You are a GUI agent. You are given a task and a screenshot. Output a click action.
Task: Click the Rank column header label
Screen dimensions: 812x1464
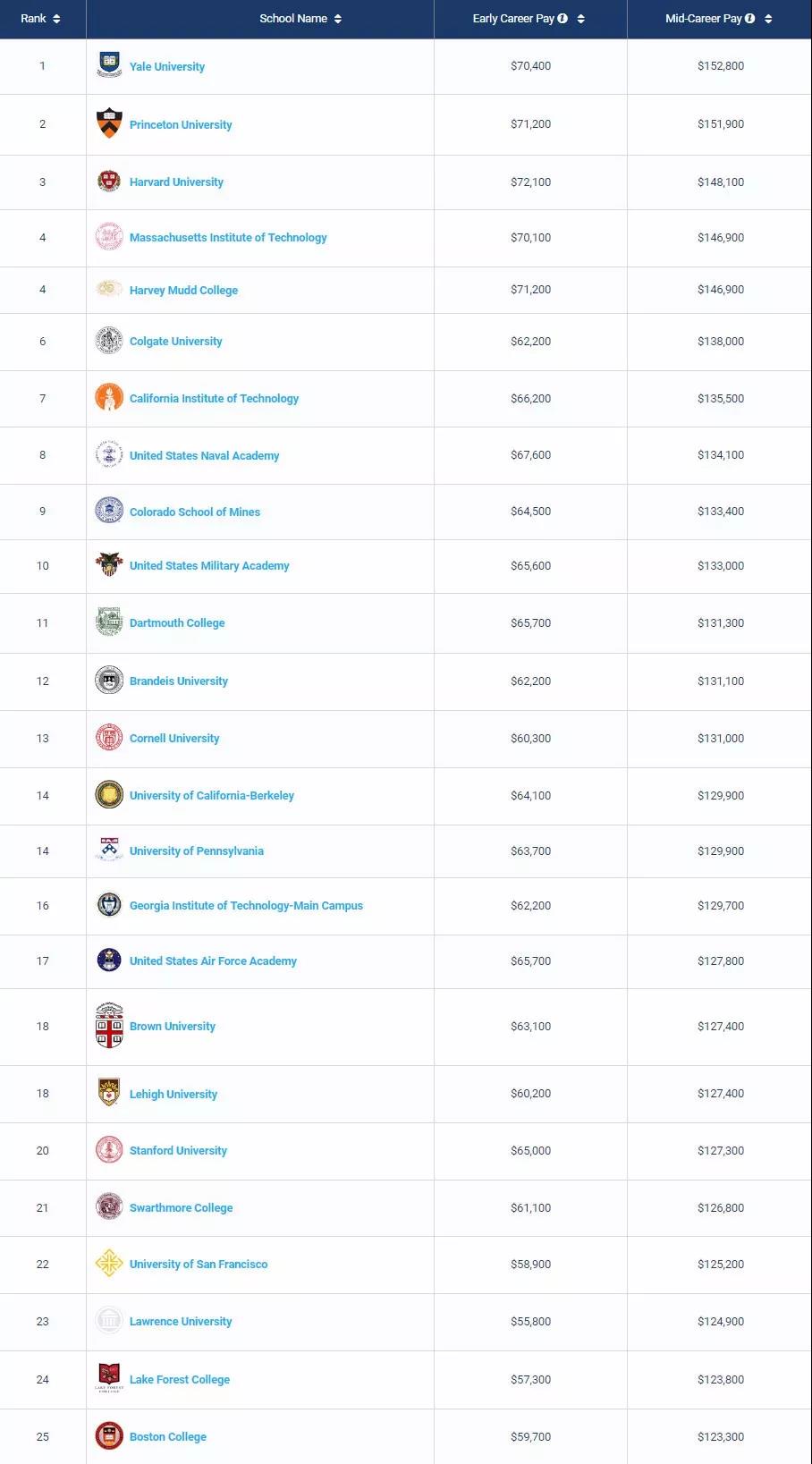point(33,19)
